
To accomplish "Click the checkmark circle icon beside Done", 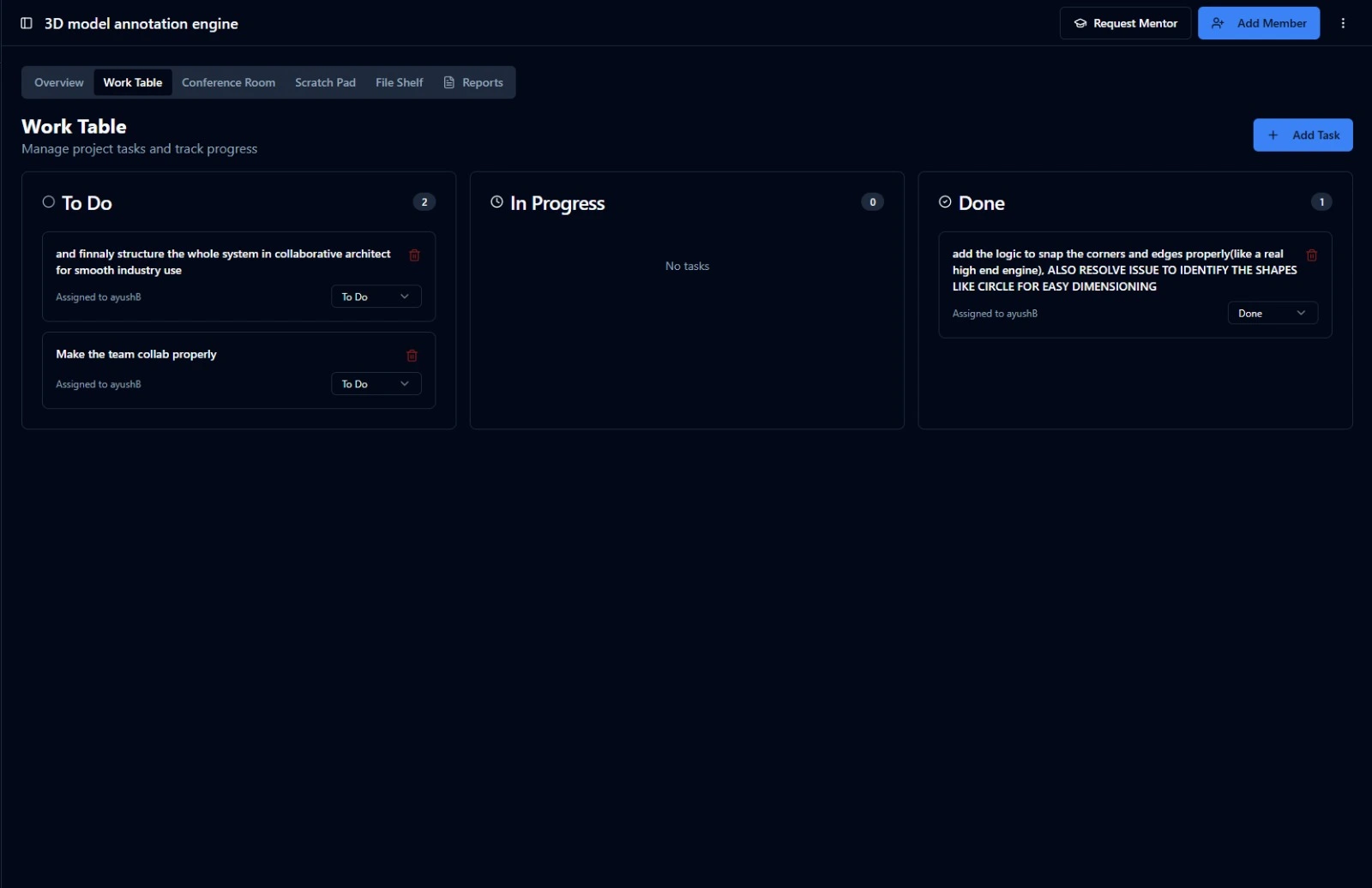I will click(x=945, y=202).
